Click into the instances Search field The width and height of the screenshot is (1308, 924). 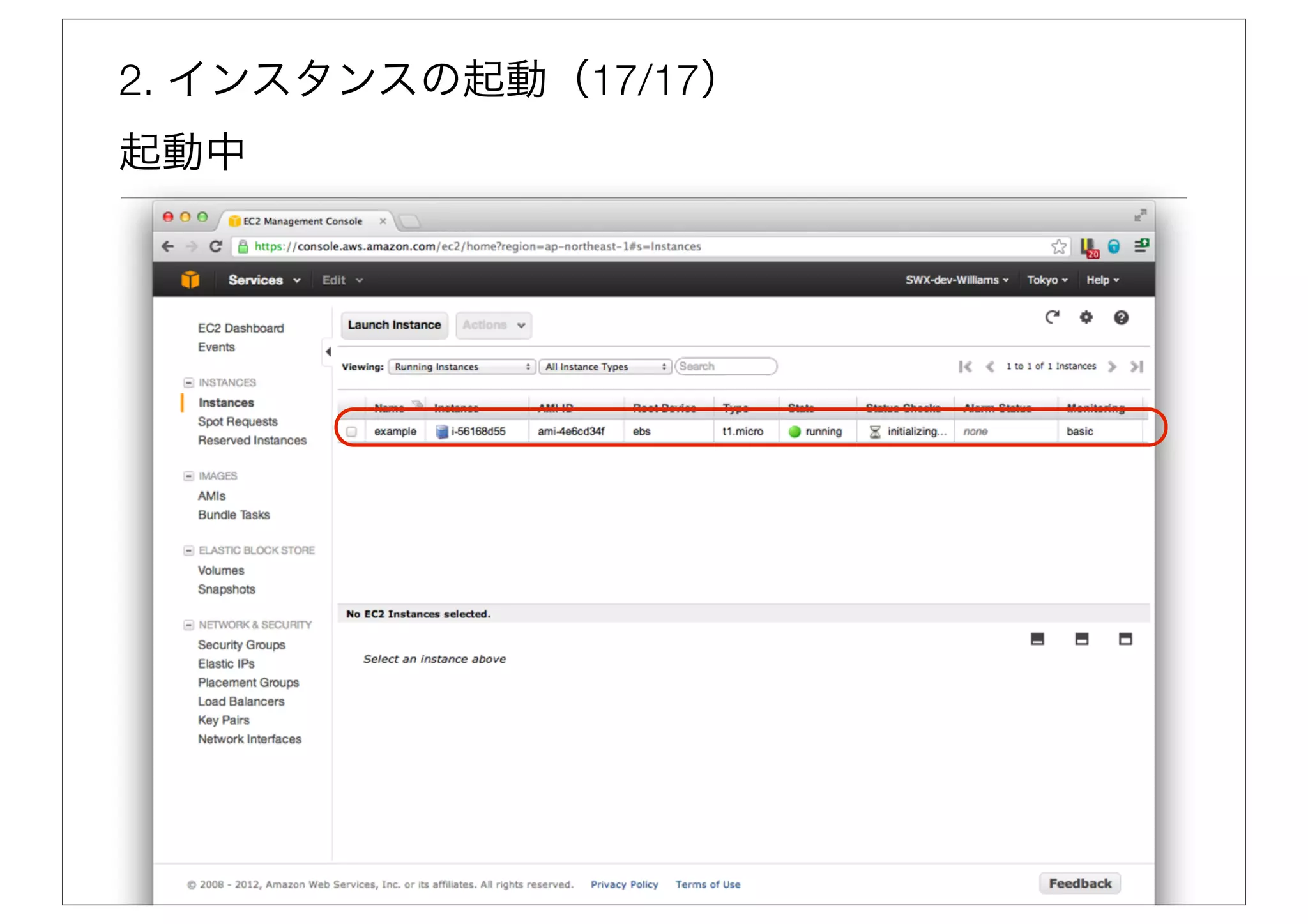pos(725,367)
